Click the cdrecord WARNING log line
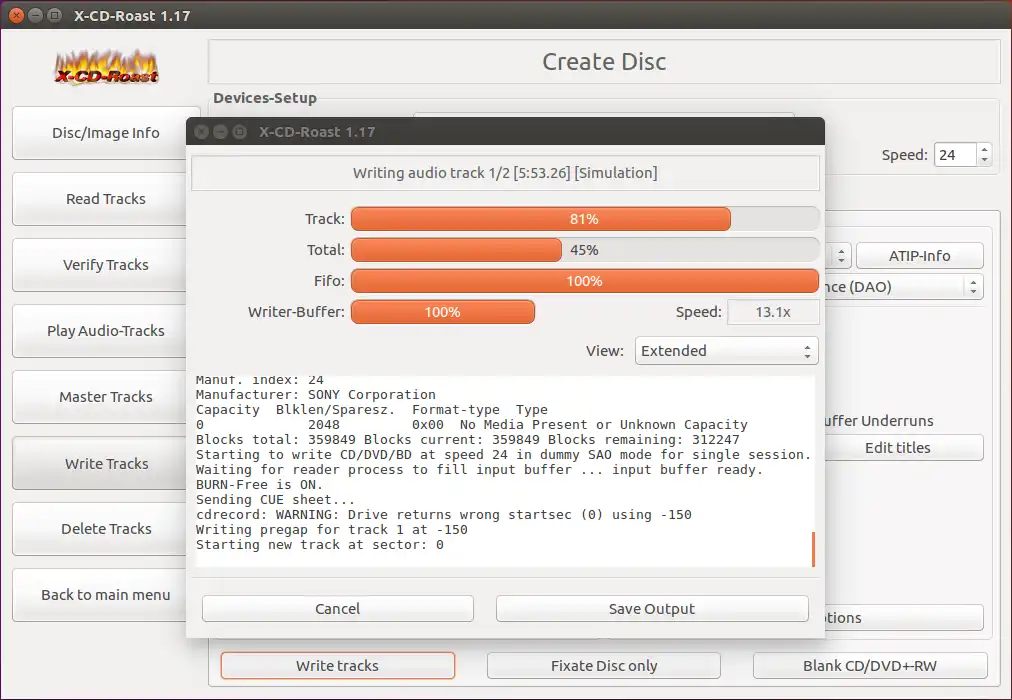Screen dimensions: 1012x700 click(443, 514)
